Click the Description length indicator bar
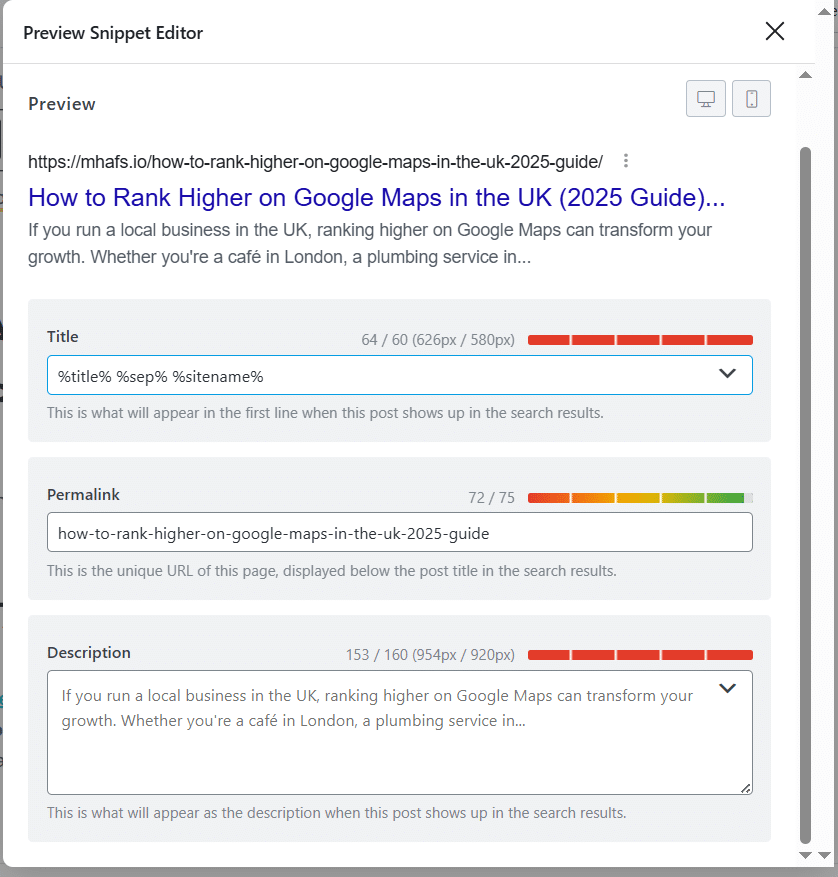 tap(640, 655)
